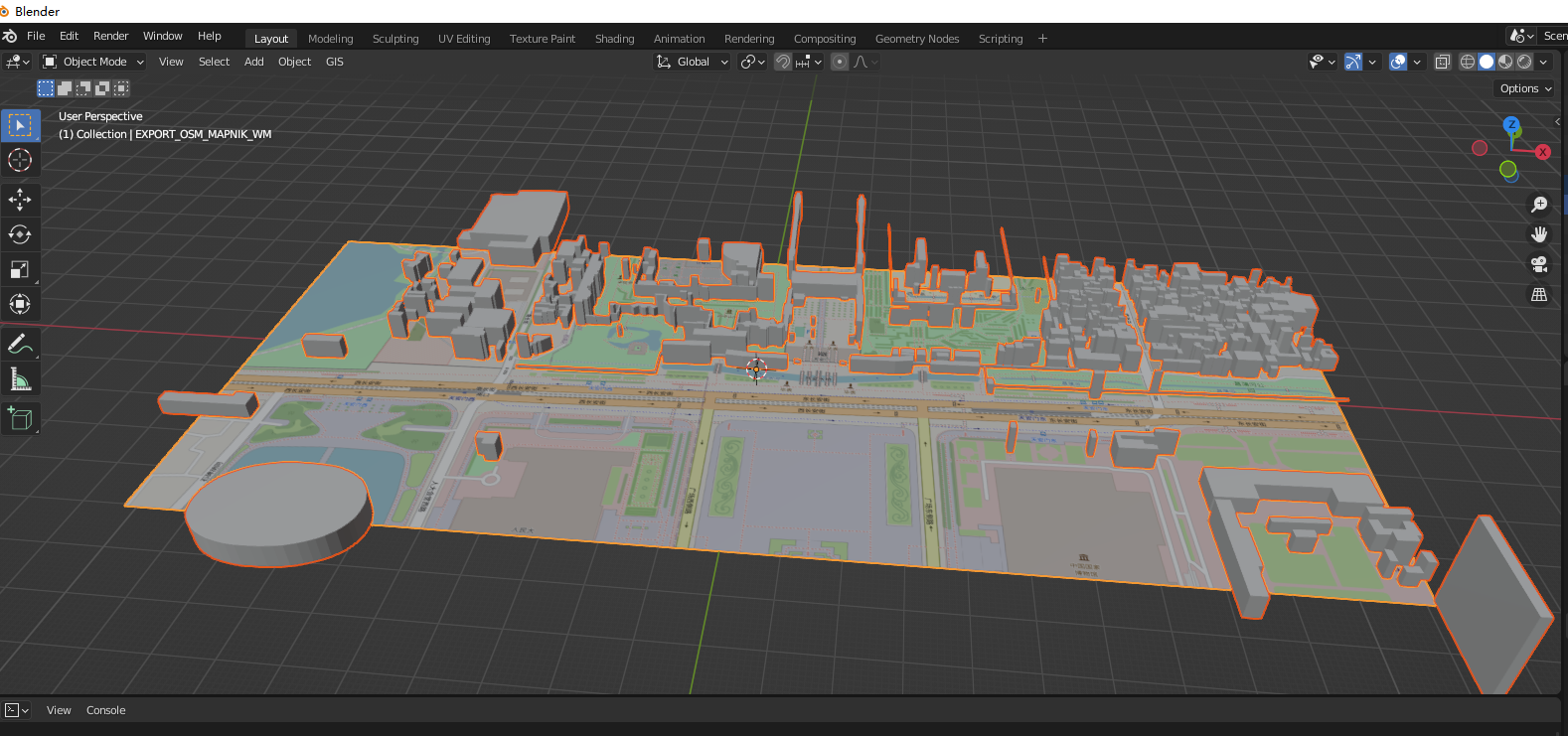
Task: Click the viewport zoom magnifier icon
Action: [1539, 205]
